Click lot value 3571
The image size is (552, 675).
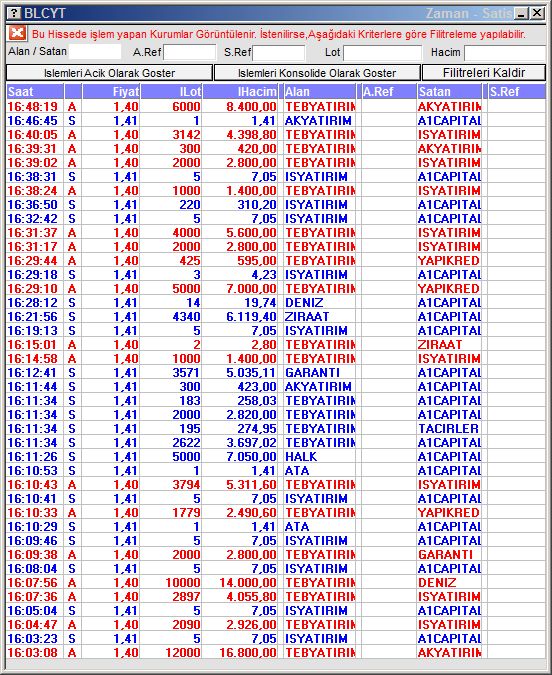coord(186,372)
